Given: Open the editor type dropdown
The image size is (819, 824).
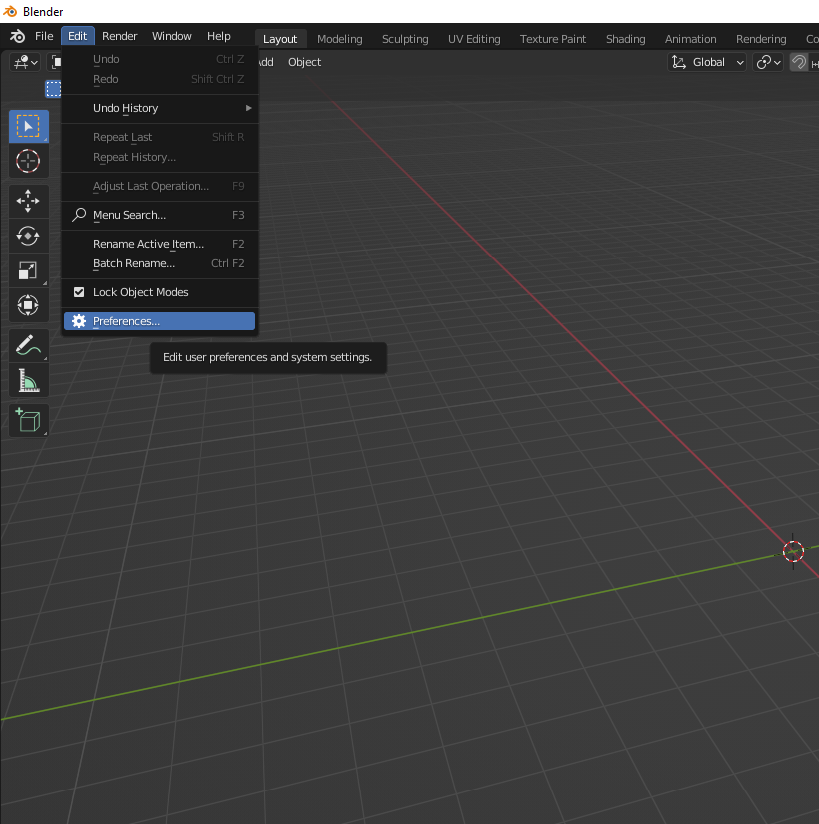Looking at the screenshot, I should pos(25,62).
